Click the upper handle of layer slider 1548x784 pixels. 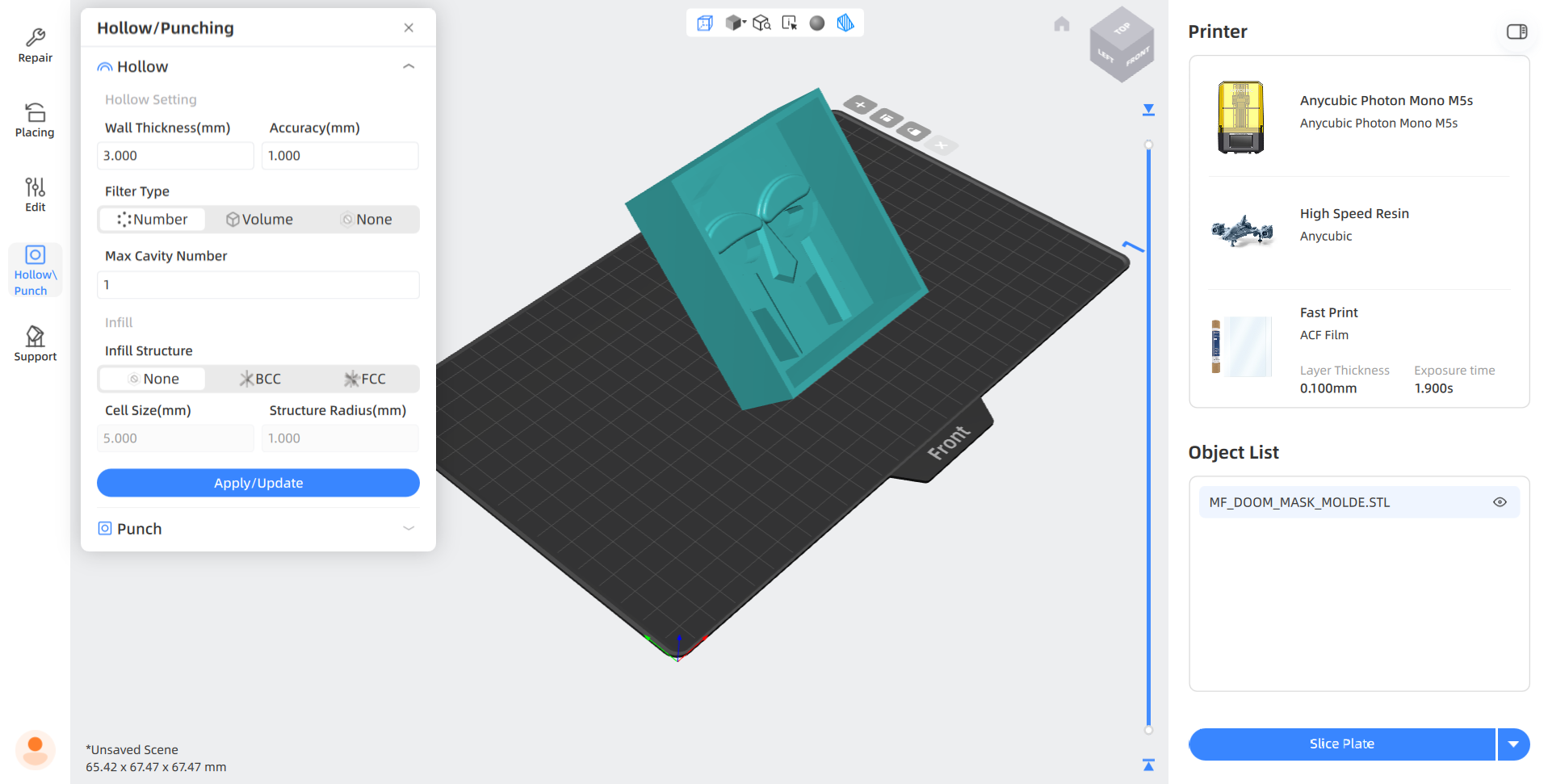click(x=1148, y=145)
